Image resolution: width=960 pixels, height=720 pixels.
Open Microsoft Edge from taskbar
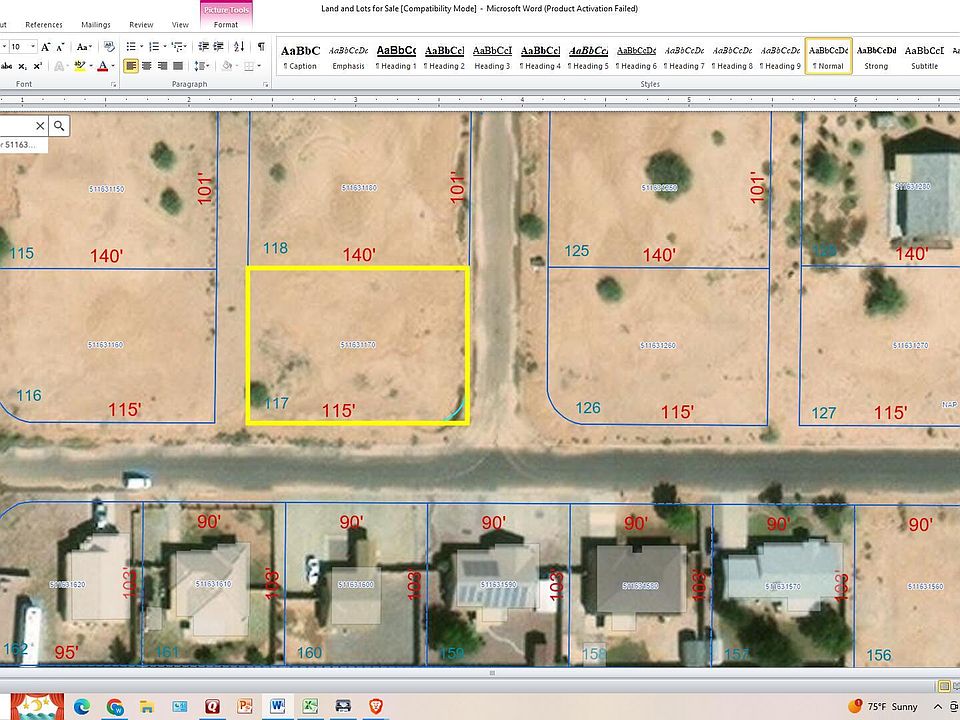(x=82, y=707)
